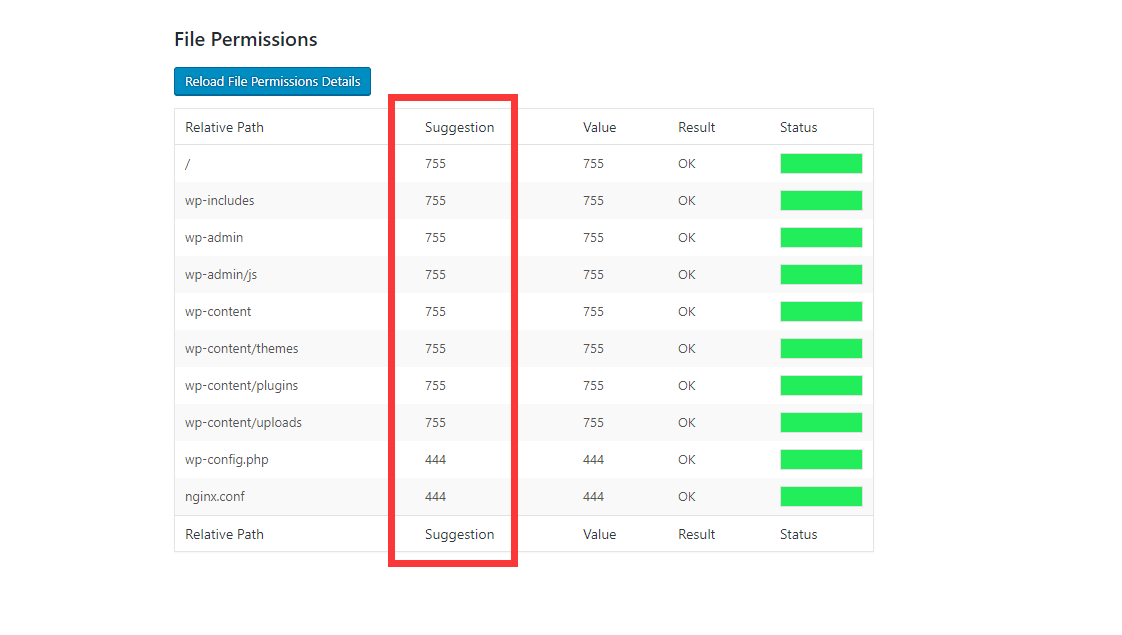The image size is (1122, 635).
Task: Click Reload File Permissions Details button
Action: point(272,81)
